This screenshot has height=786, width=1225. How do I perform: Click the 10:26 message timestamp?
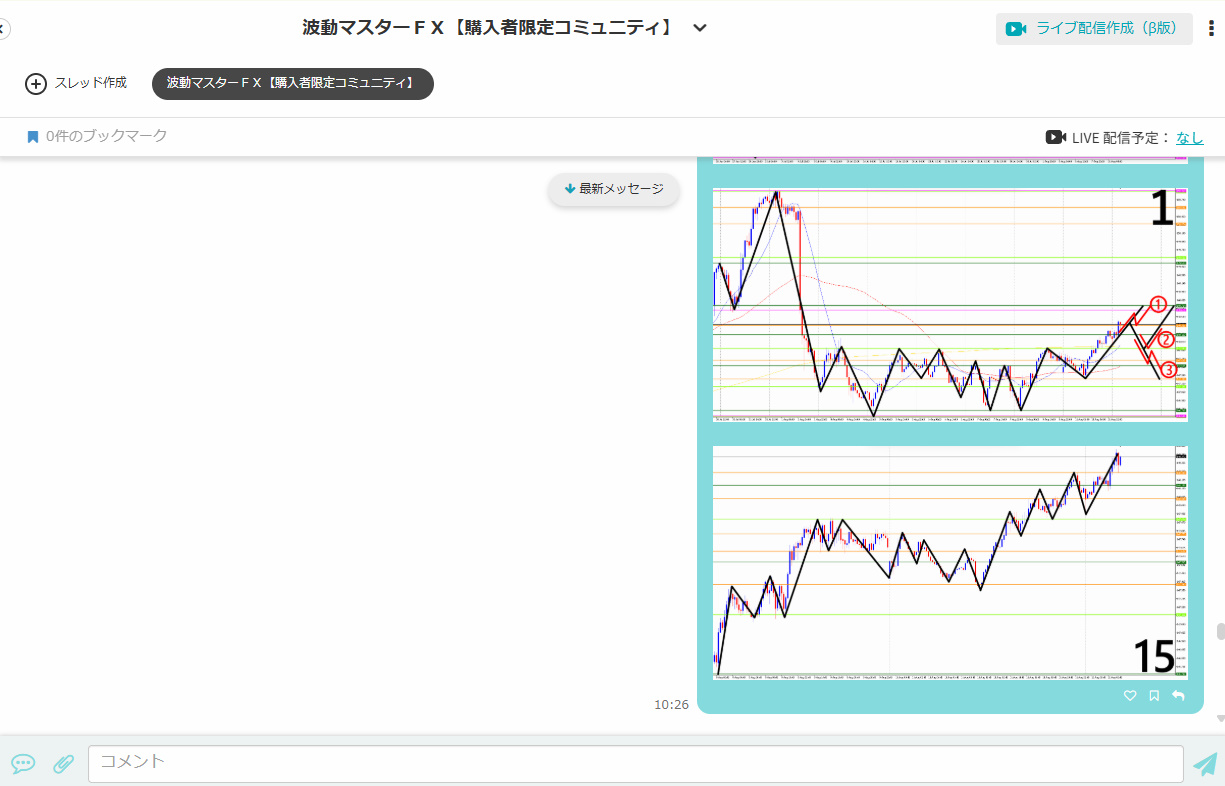(671, 705)
